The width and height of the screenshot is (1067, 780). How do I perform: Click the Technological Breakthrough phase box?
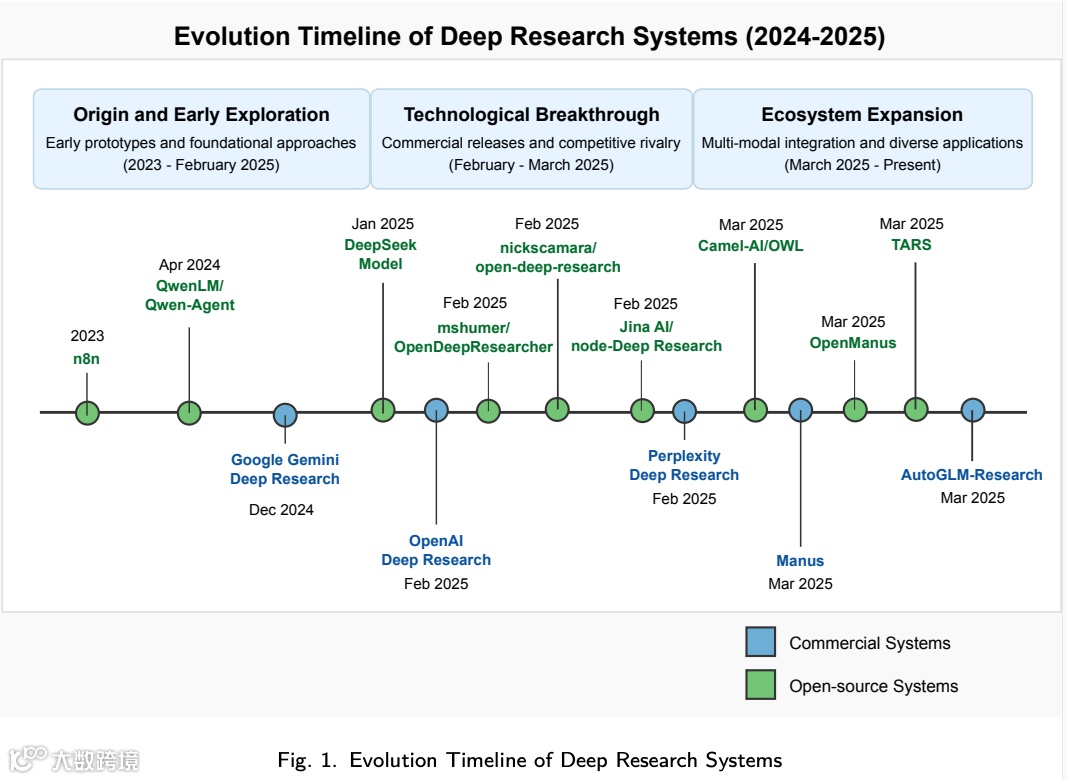pyautogui.click(x=531, y=139)
